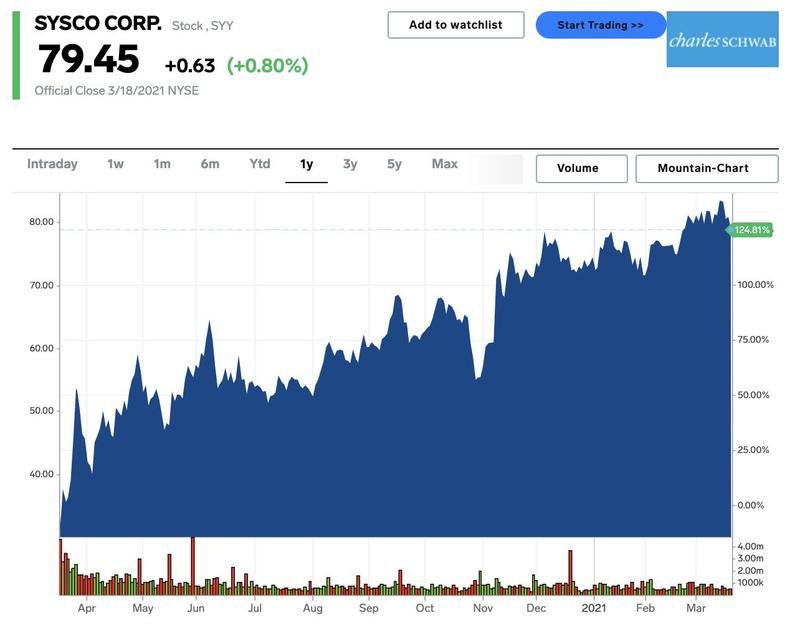Click the SYSCO CORP. stock title
800x628 pixels.
coord(97,23)
